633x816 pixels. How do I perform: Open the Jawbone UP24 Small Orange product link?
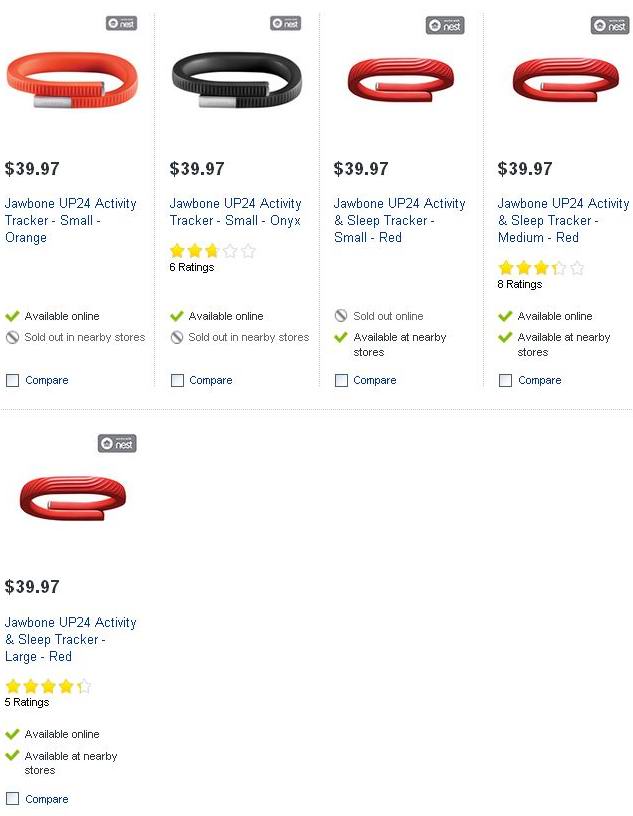coord(70,220)
